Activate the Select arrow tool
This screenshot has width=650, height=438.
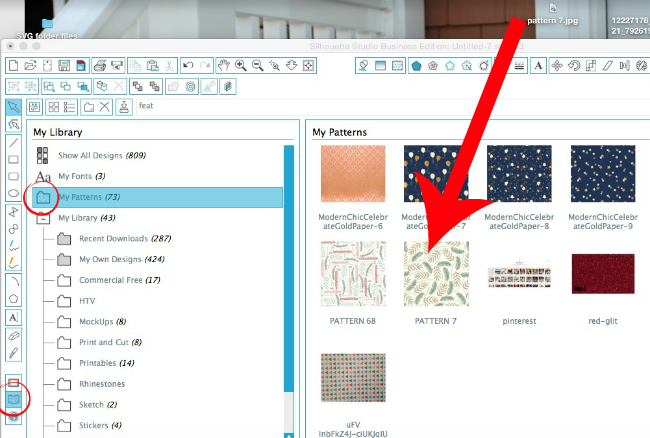(x=14, y=107)
